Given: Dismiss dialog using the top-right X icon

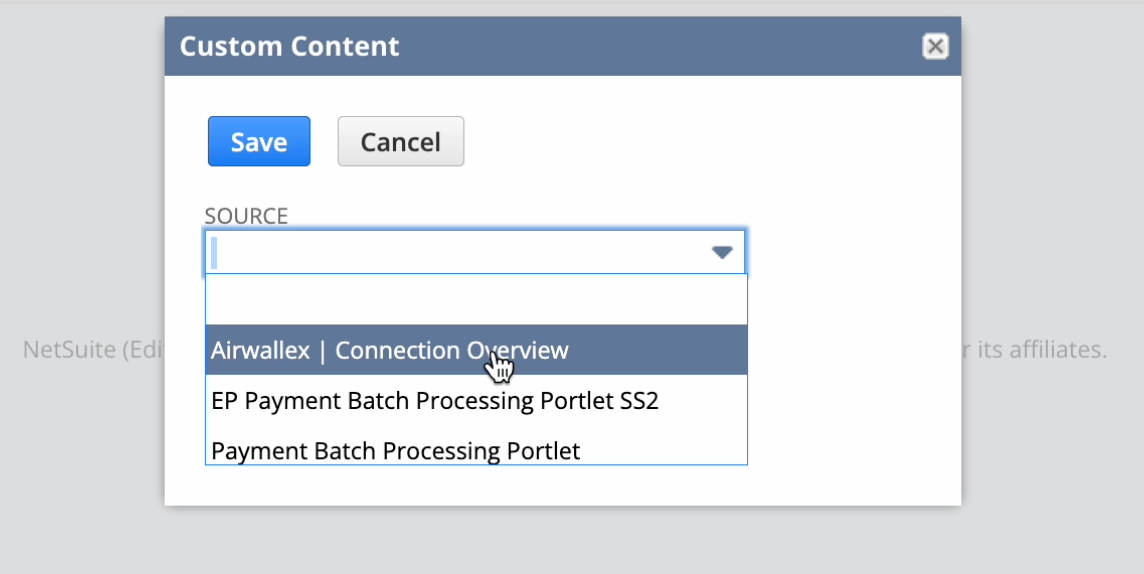Looking at the screenshot, I should [934, 46].
